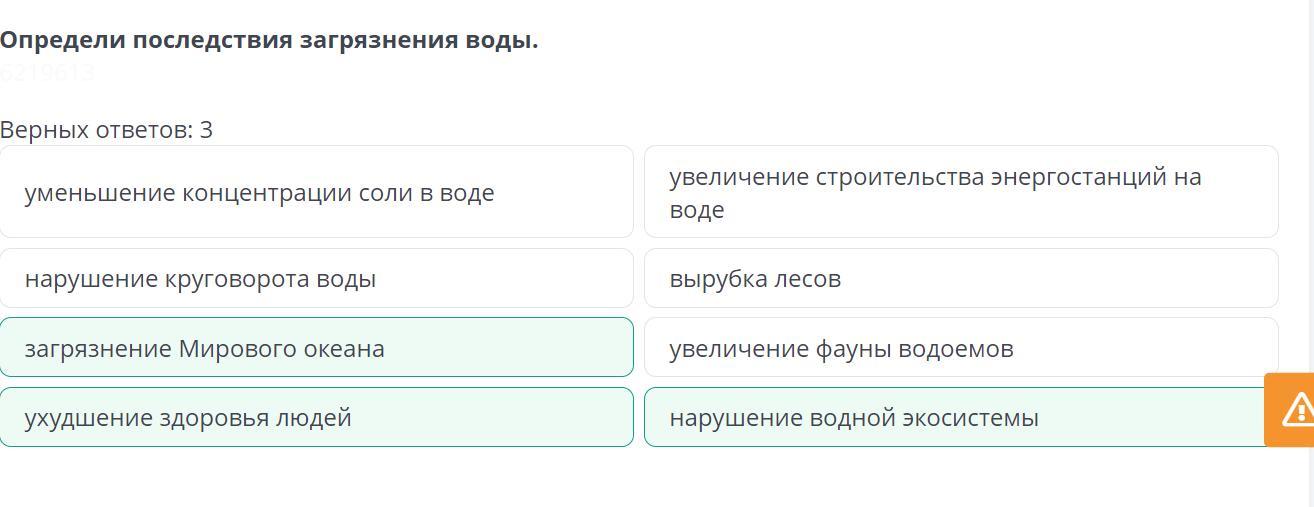Choose the answer about salt concentration decreasing
This screenshot has height=507, width=1314.
(x=316, y=192)
